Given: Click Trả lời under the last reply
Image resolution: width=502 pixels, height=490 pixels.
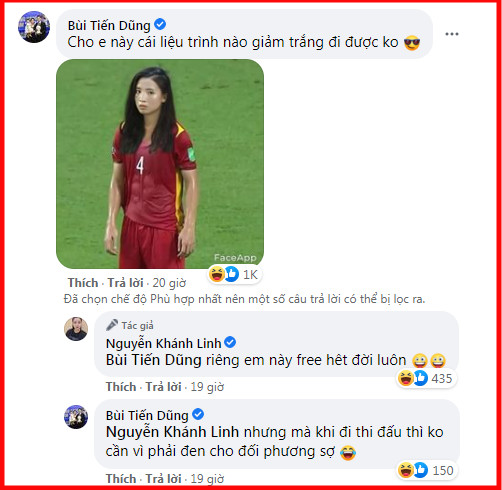Looking at the screenshot, I should [163, 479].
